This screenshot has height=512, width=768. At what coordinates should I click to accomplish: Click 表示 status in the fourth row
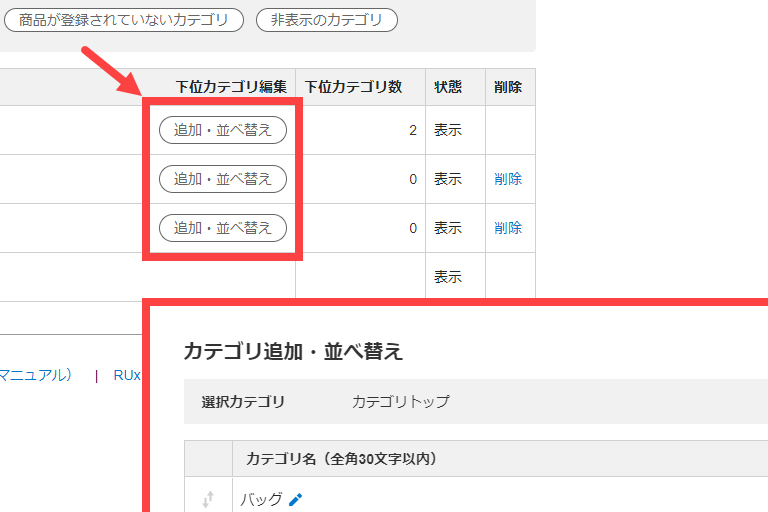(x=448, y=277)
